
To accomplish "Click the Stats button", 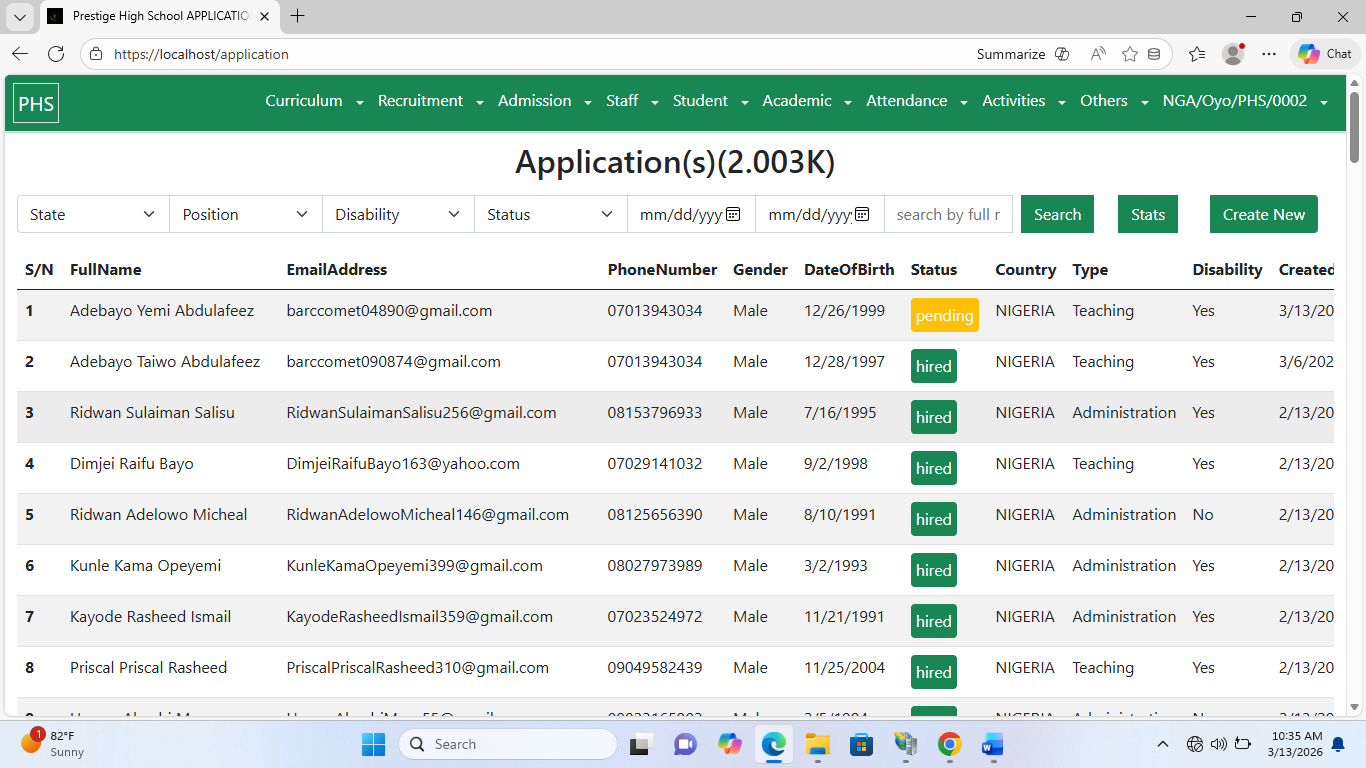I will [x=1147, y=214].
